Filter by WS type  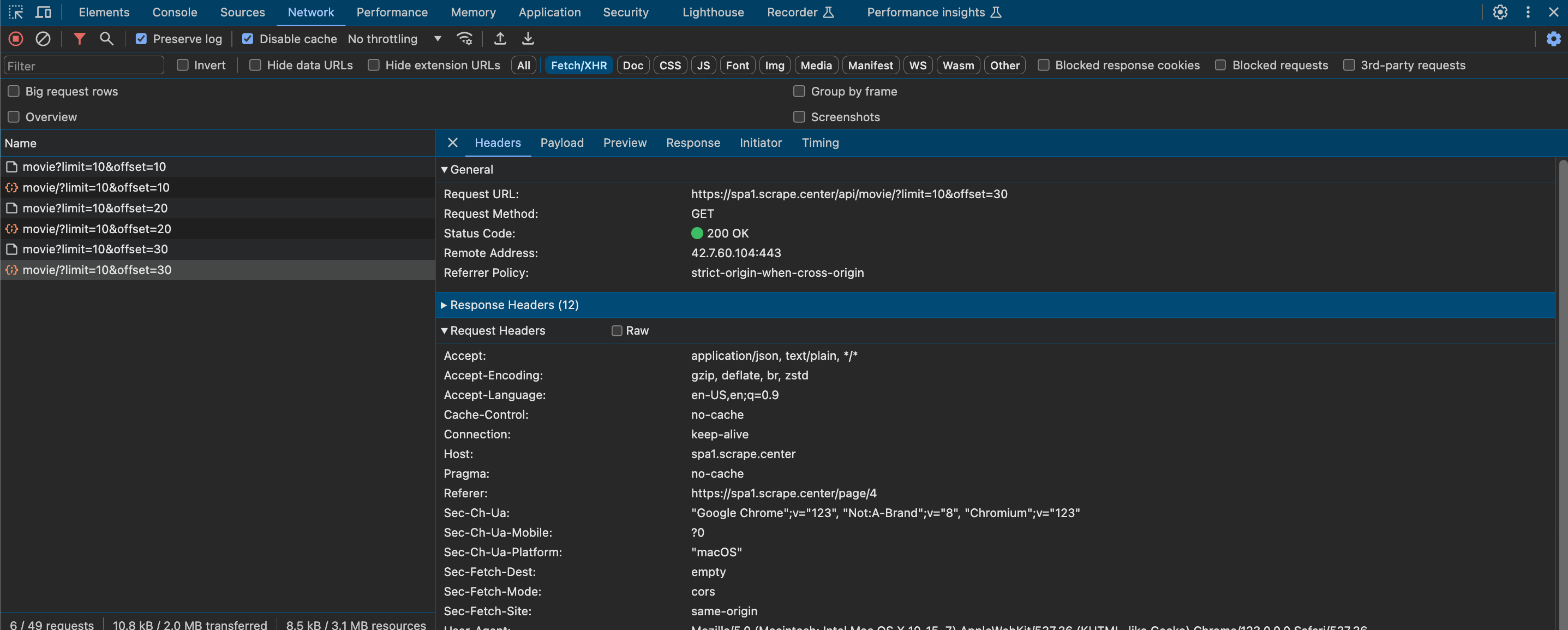(x=917, y=65)
